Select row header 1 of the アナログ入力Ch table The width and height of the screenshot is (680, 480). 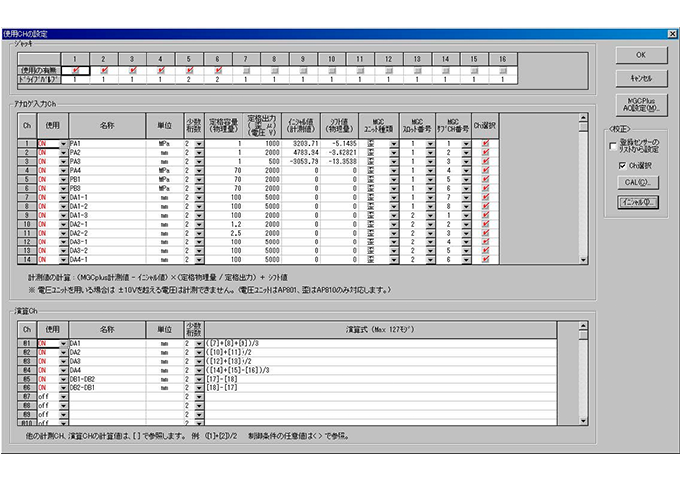click(27, 144)
